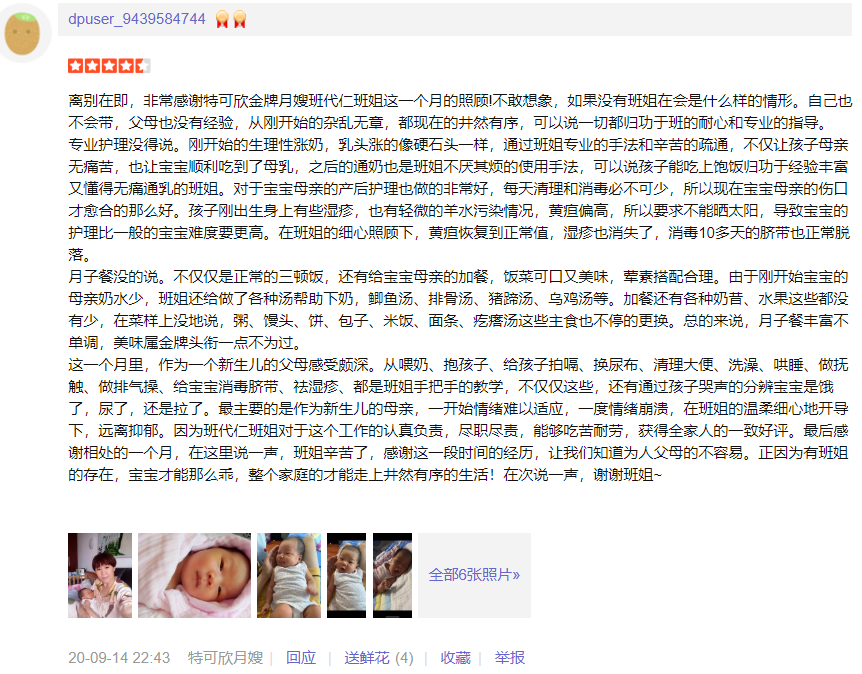Click first medal badge beside username
Image resolution: width=862 pixels, height=674 pixels.
[222, 19]
